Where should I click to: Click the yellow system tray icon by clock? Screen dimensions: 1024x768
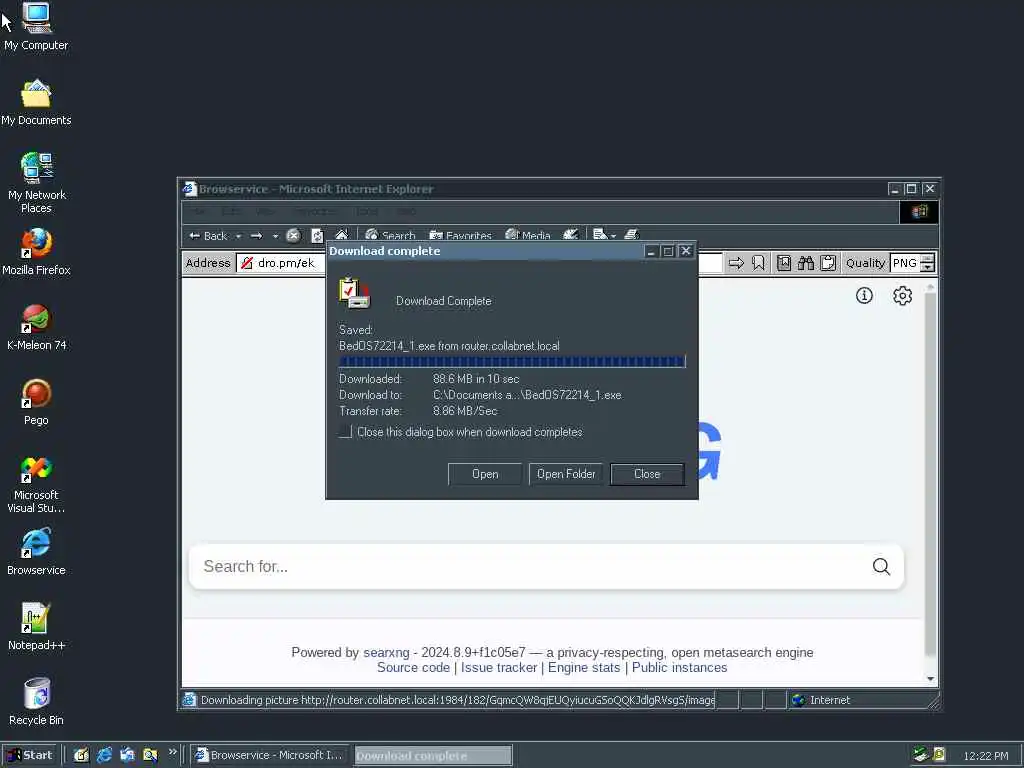[939, 755]
